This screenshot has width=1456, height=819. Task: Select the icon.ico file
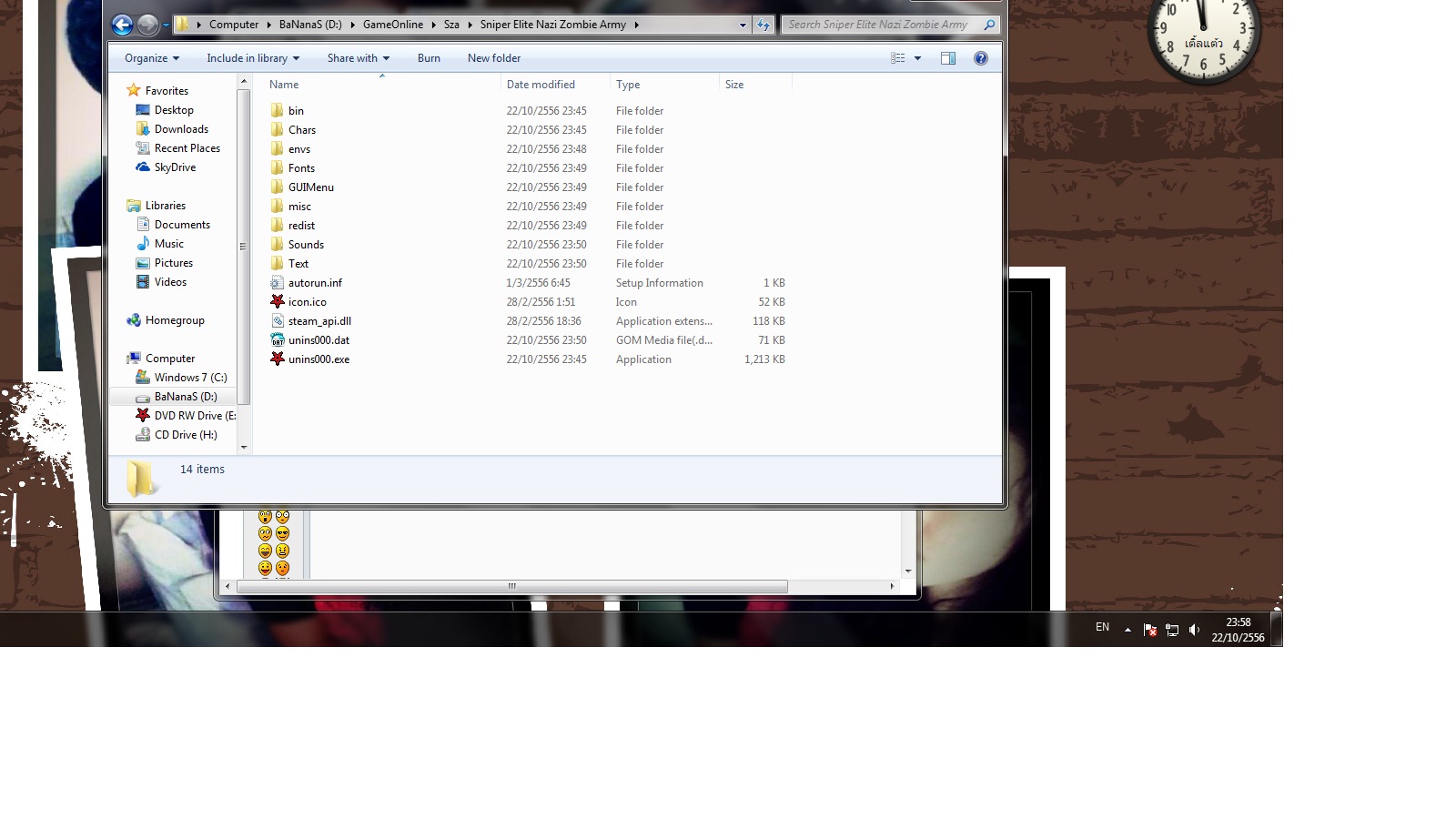(x=307, y=302)
